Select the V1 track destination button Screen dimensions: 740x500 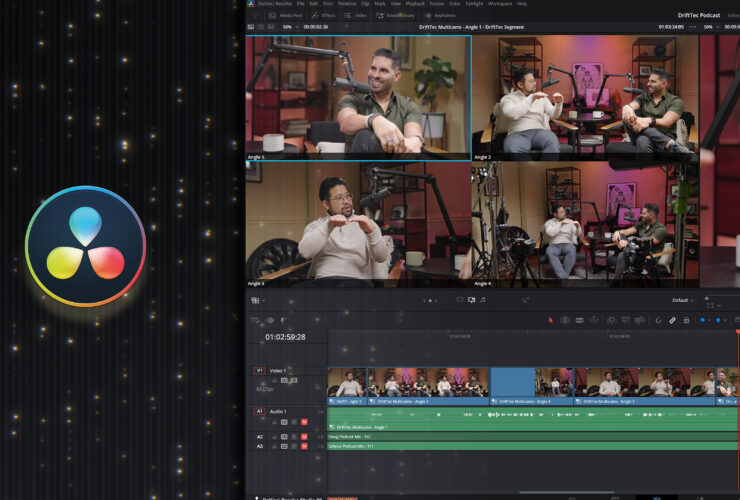pos(259,370)
